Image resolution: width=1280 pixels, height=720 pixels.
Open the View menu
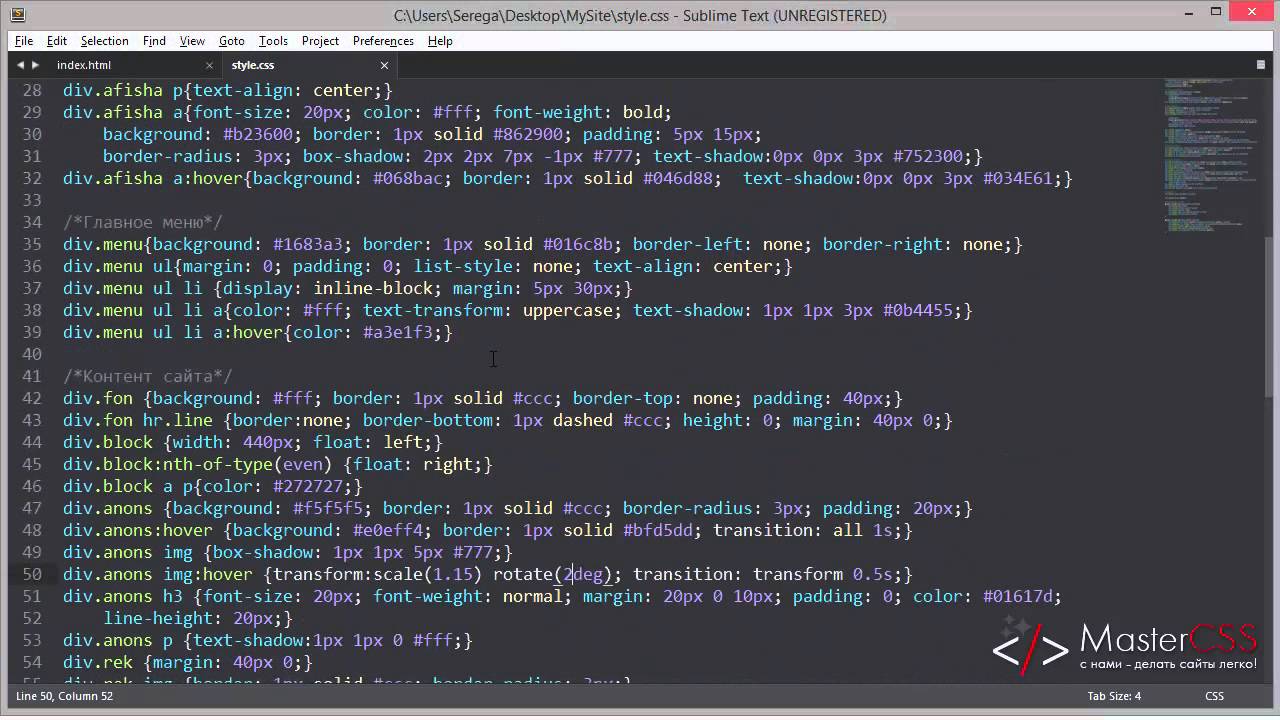(192, 41)
